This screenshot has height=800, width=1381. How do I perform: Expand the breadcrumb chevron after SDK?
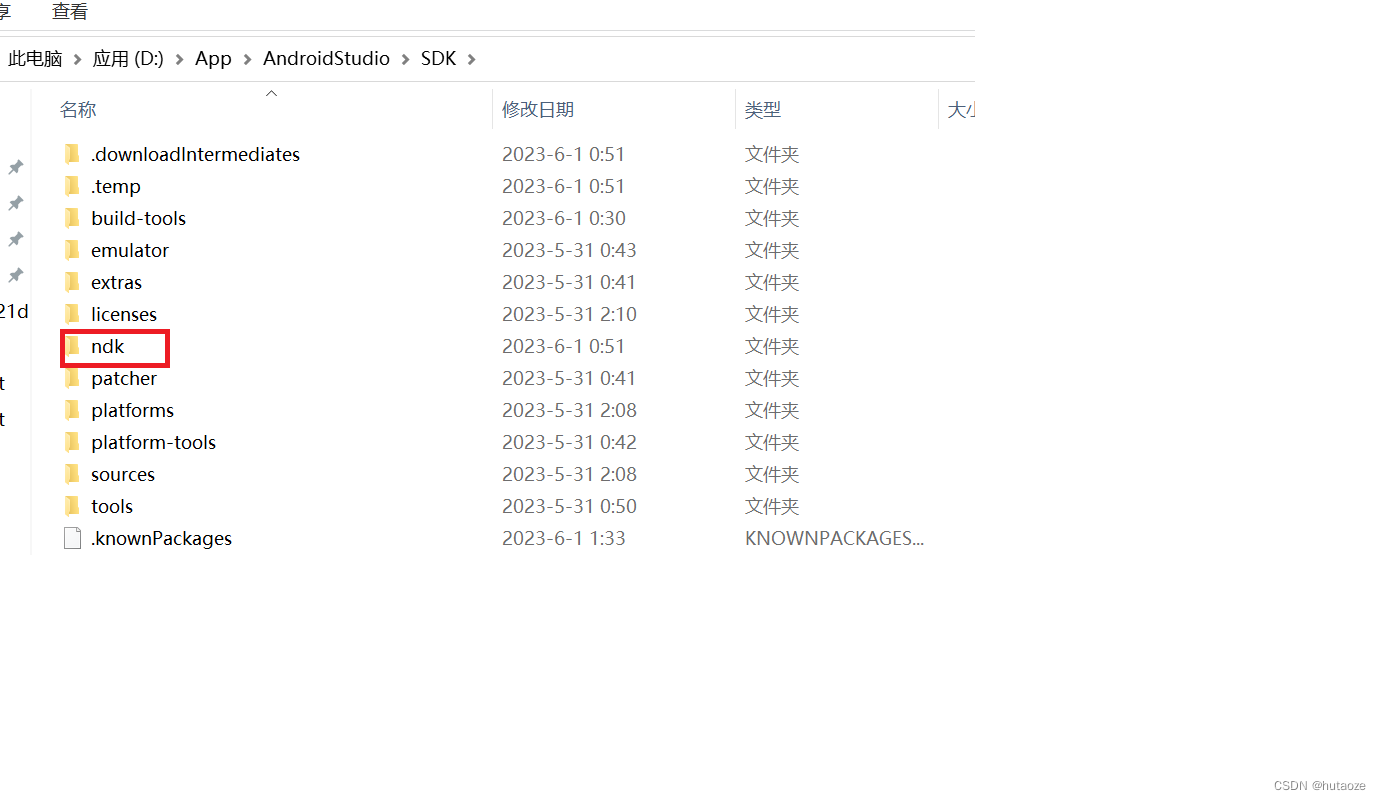click(x=470, y=58)
